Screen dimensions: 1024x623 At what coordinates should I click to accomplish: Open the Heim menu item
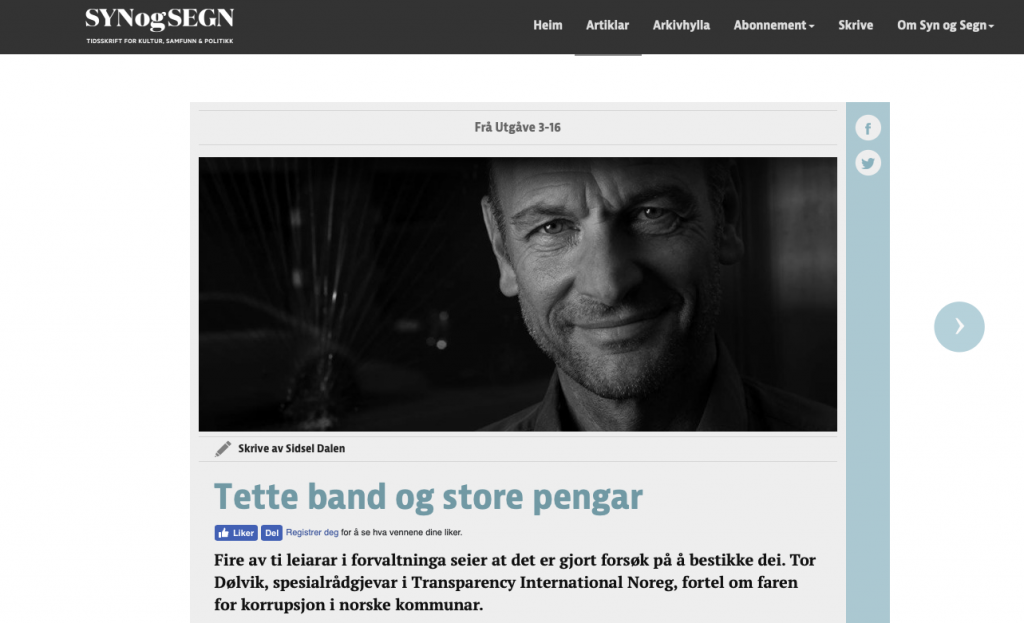coord(547,25)
